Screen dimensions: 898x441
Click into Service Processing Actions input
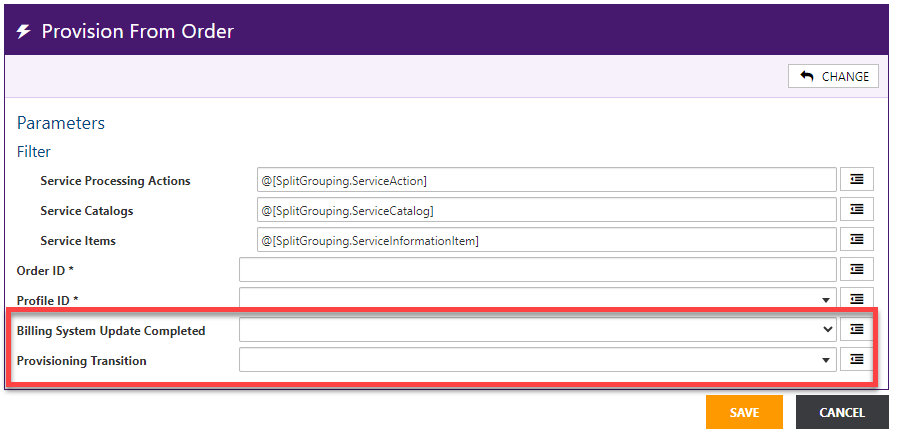click(545, 180)
